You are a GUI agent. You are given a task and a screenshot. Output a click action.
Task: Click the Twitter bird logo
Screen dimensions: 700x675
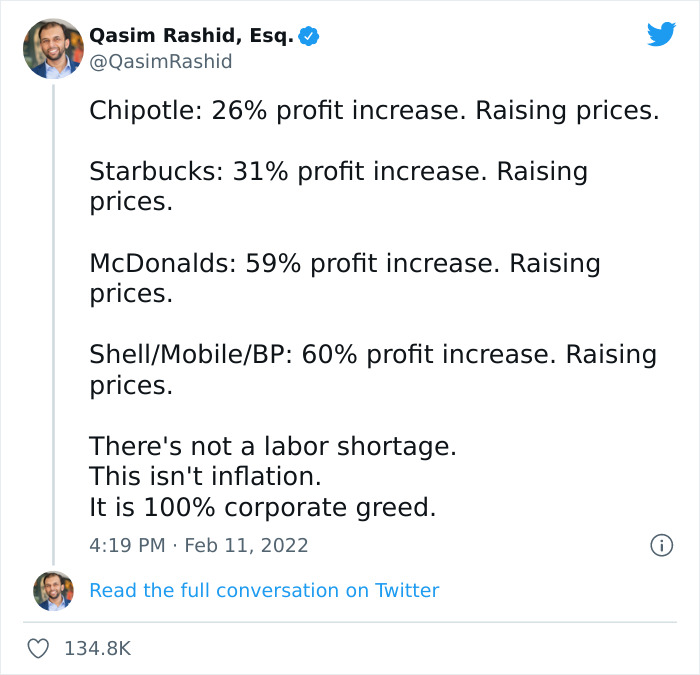click(661, 35)
